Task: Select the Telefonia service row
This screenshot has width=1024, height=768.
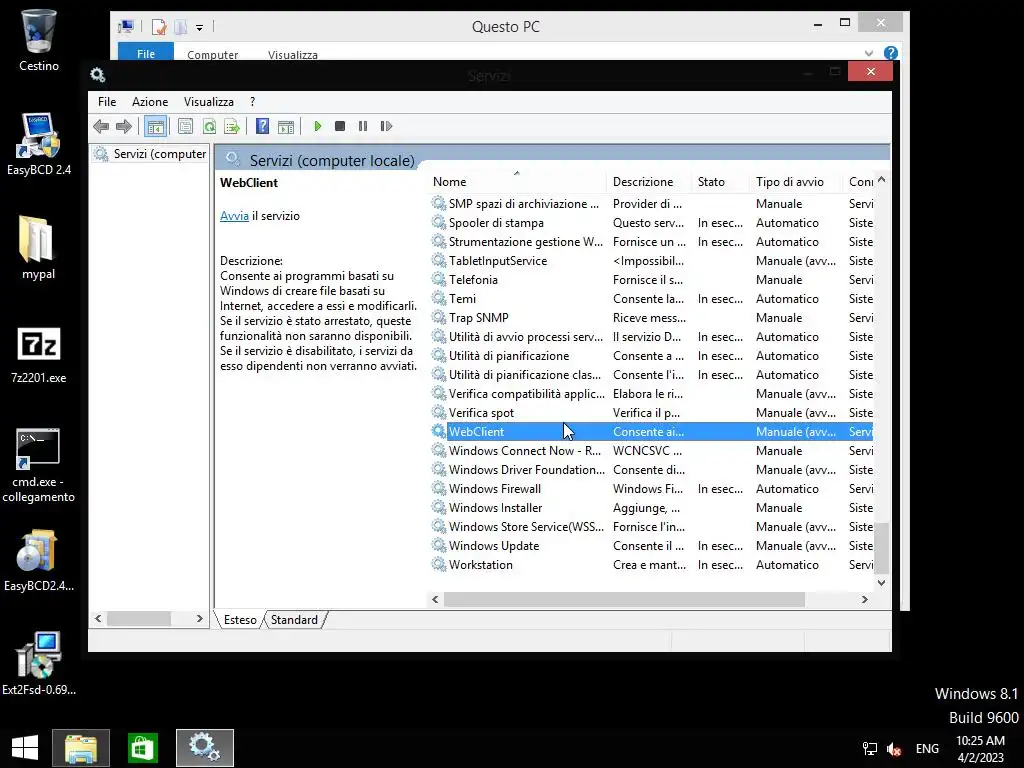Action: [x=651, y=280]
